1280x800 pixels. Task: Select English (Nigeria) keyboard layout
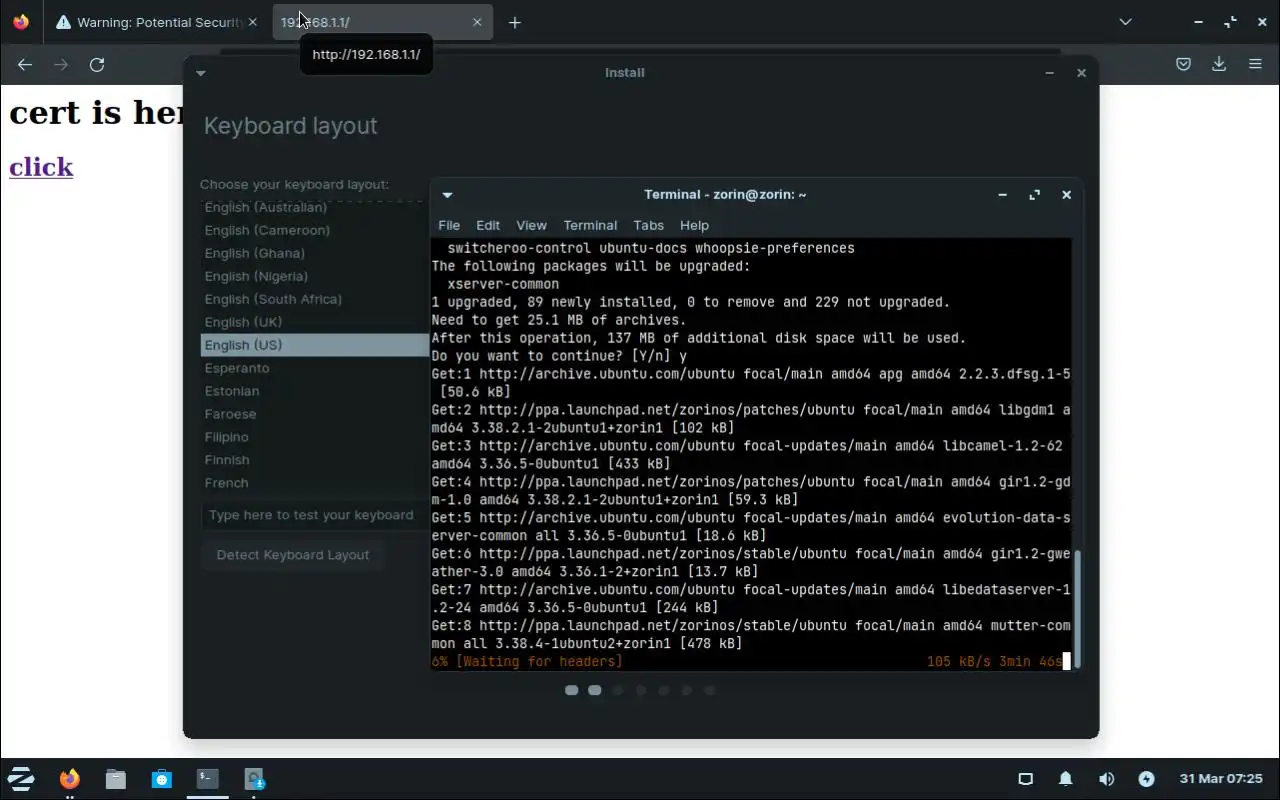pos(315,276)
